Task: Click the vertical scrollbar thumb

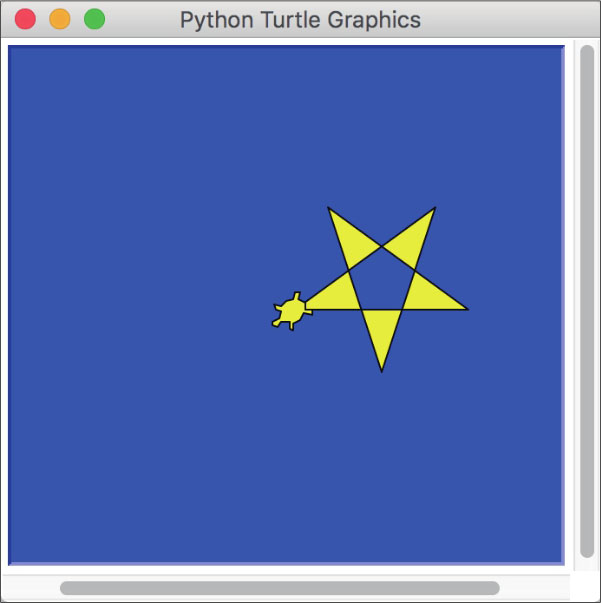Action: pyautogui.click(x=587, y=301)
